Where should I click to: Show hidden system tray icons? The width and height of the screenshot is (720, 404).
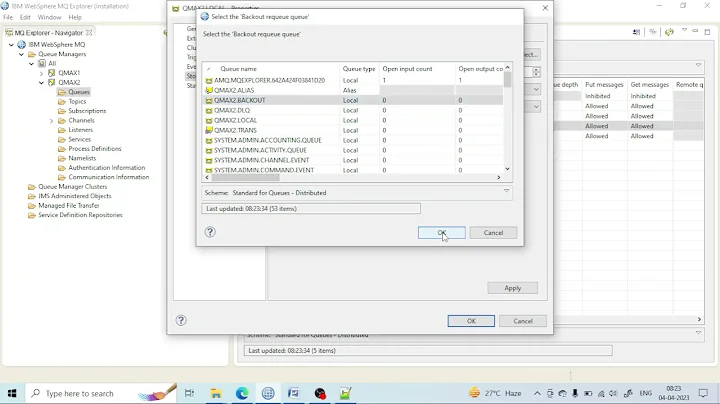[537, 393]
